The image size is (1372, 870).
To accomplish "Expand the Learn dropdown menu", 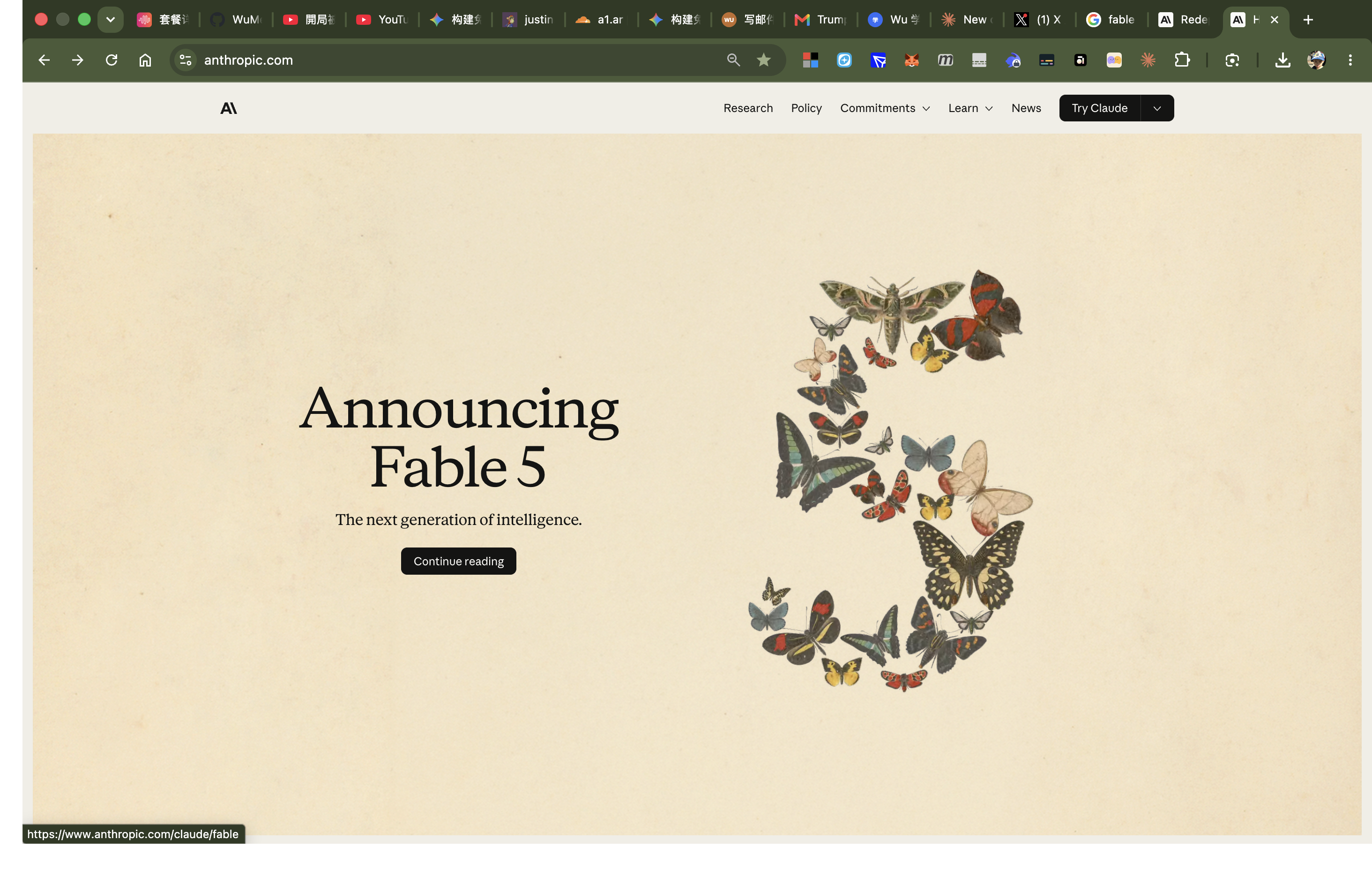I will tap(970, 108).
